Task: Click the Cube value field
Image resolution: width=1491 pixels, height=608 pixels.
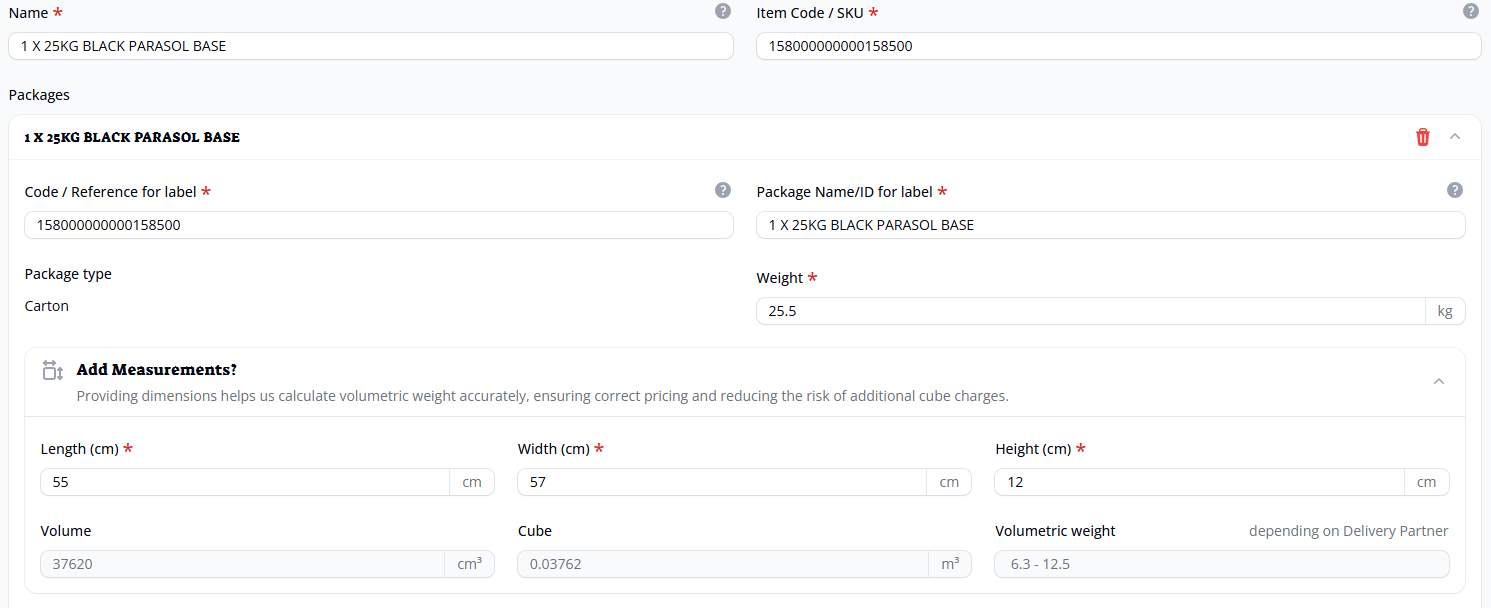Action: click(719, 564)
